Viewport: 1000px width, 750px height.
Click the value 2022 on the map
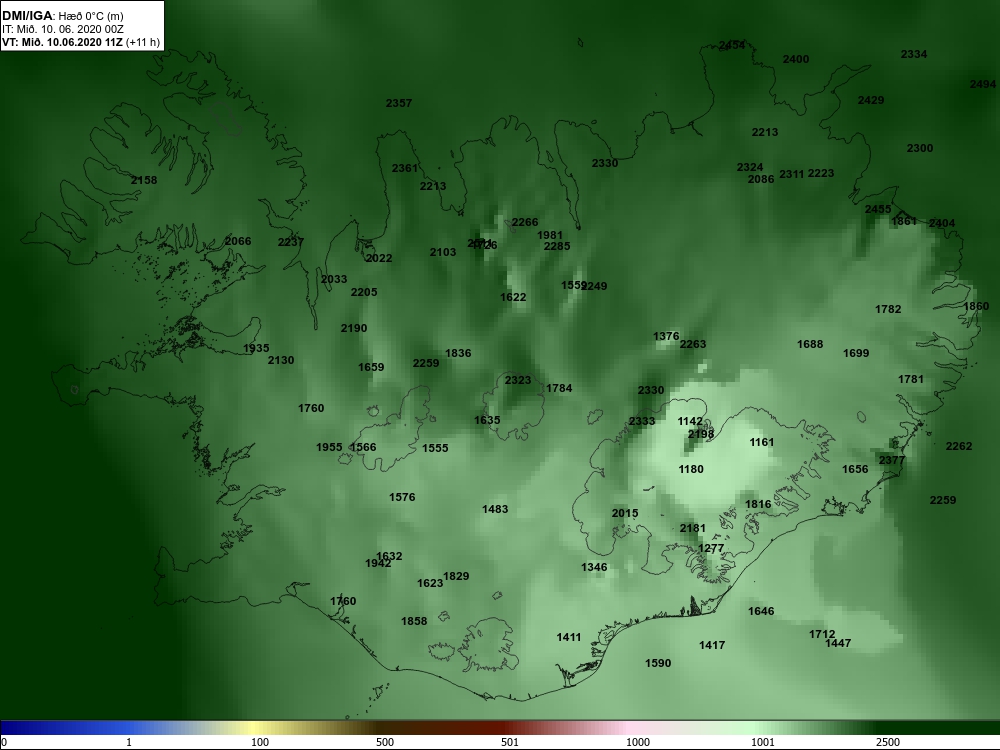click(x=379, y=258)
